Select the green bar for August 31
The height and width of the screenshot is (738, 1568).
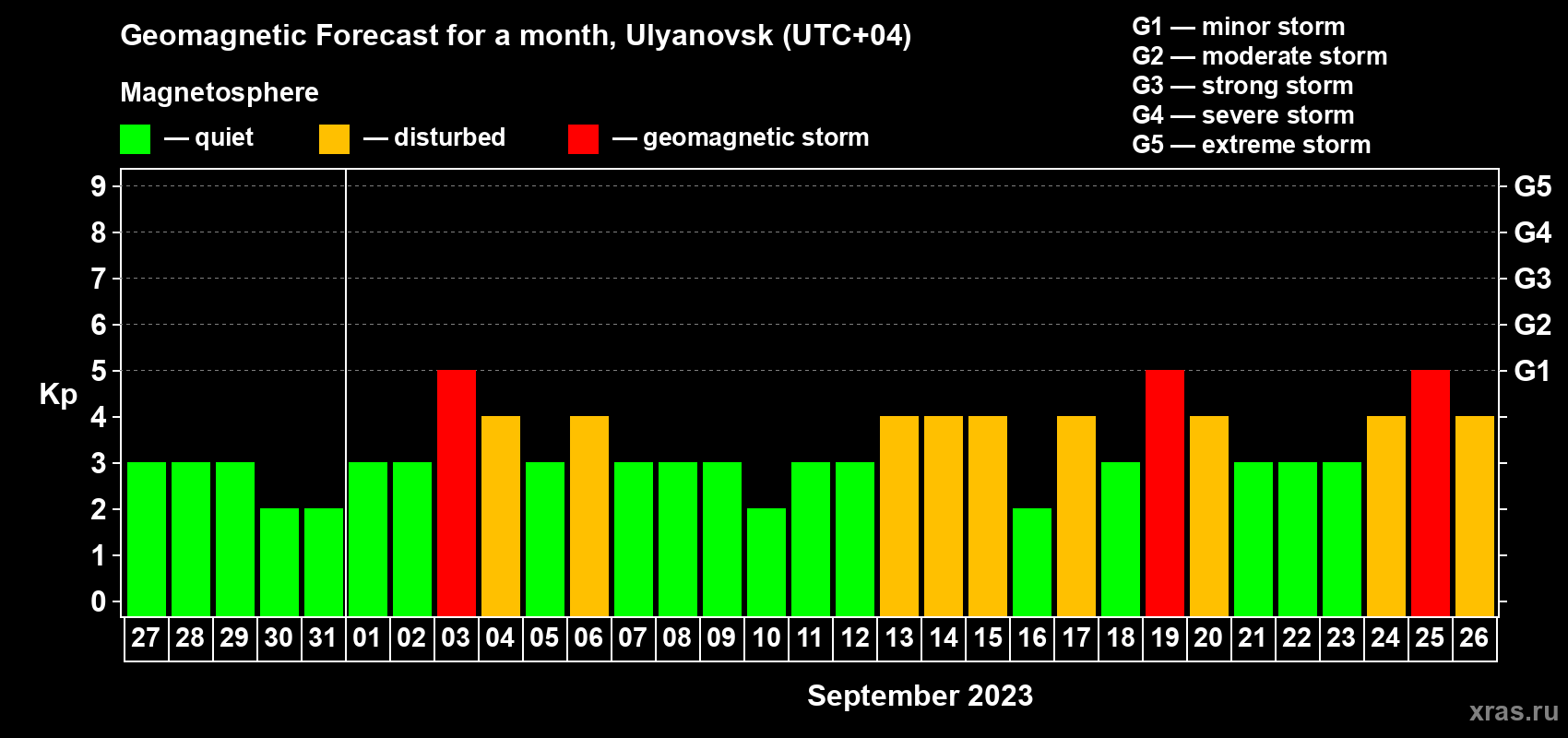pos(324,563)
